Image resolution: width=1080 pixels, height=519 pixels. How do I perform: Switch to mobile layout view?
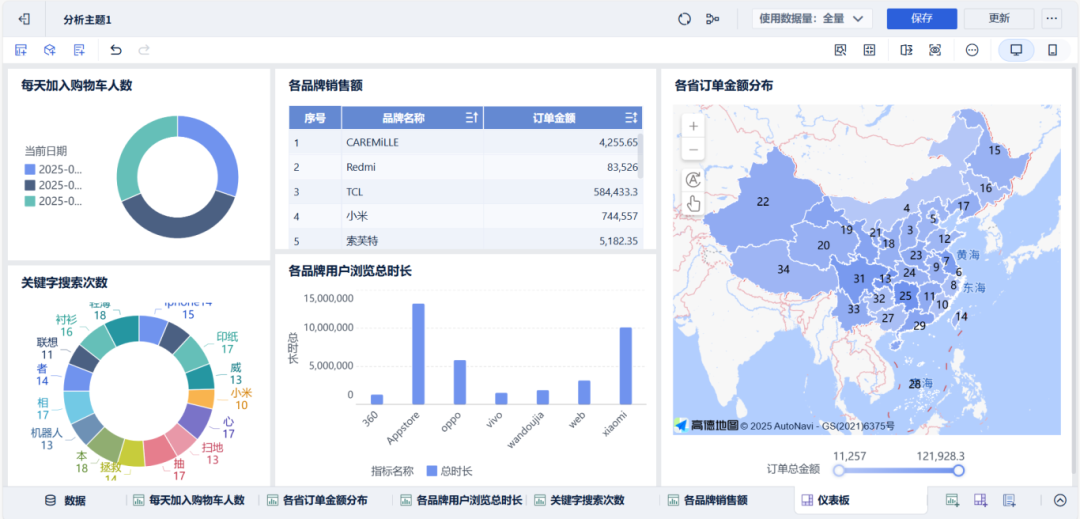[x=1052, y=50]
